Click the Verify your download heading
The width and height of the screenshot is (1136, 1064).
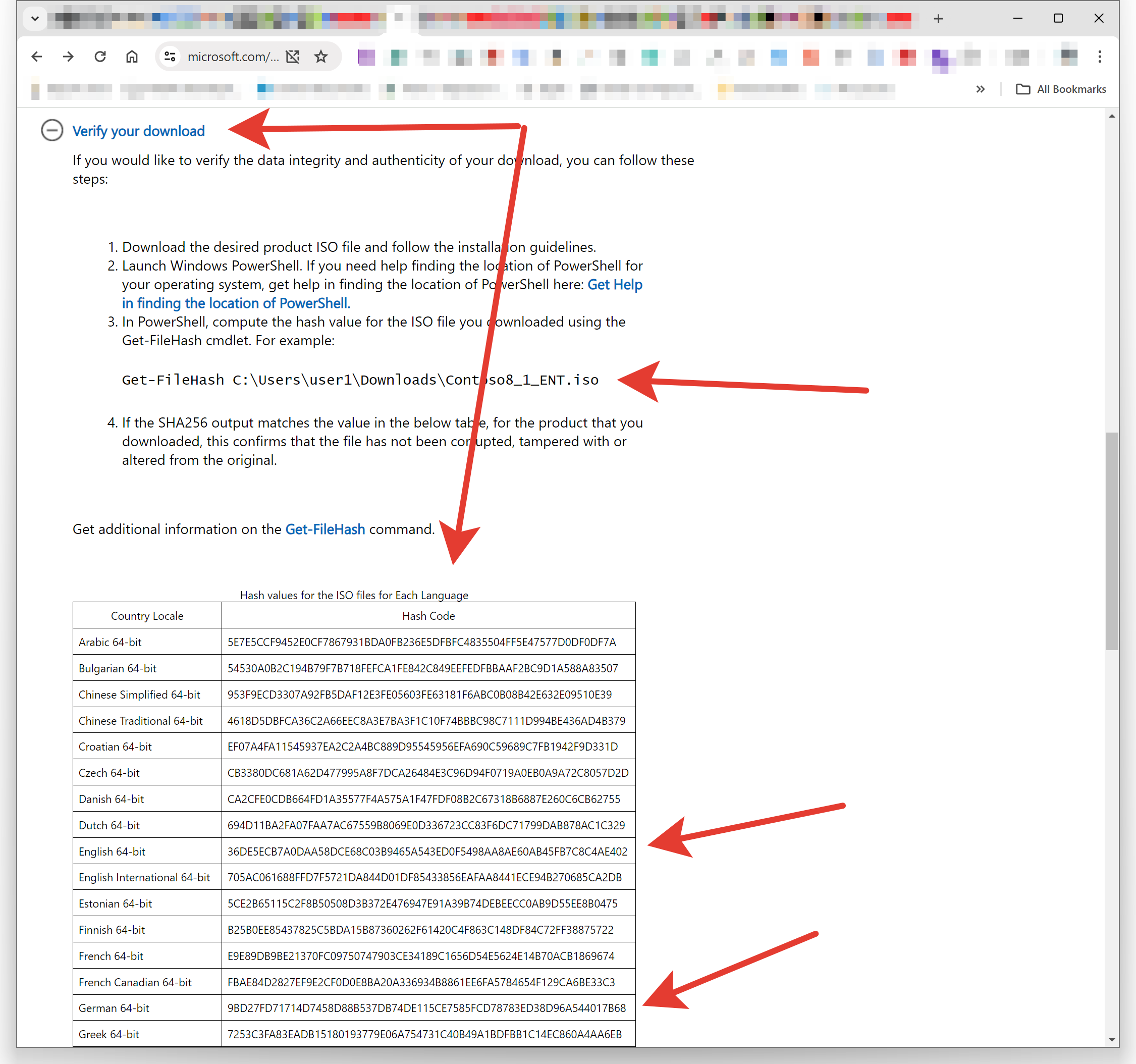(x=138, y=131)
